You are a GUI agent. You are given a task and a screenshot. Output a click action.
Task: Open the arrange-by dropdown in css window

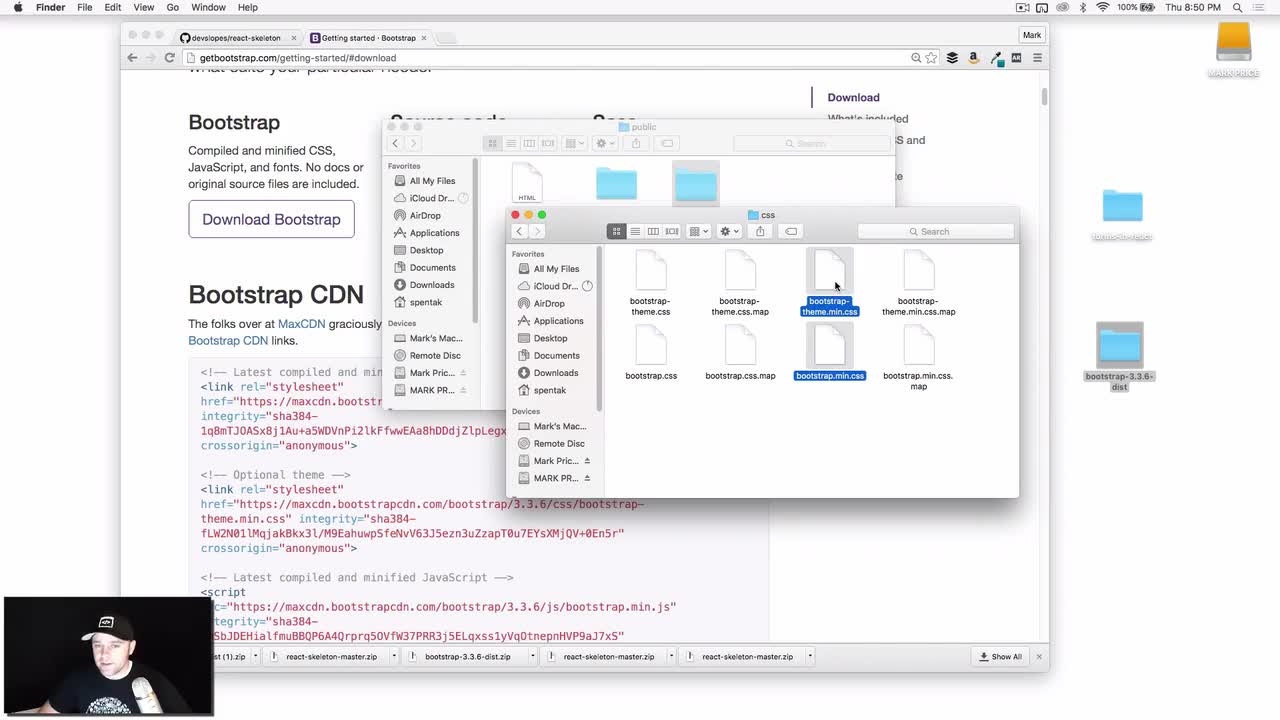[699, 231]
